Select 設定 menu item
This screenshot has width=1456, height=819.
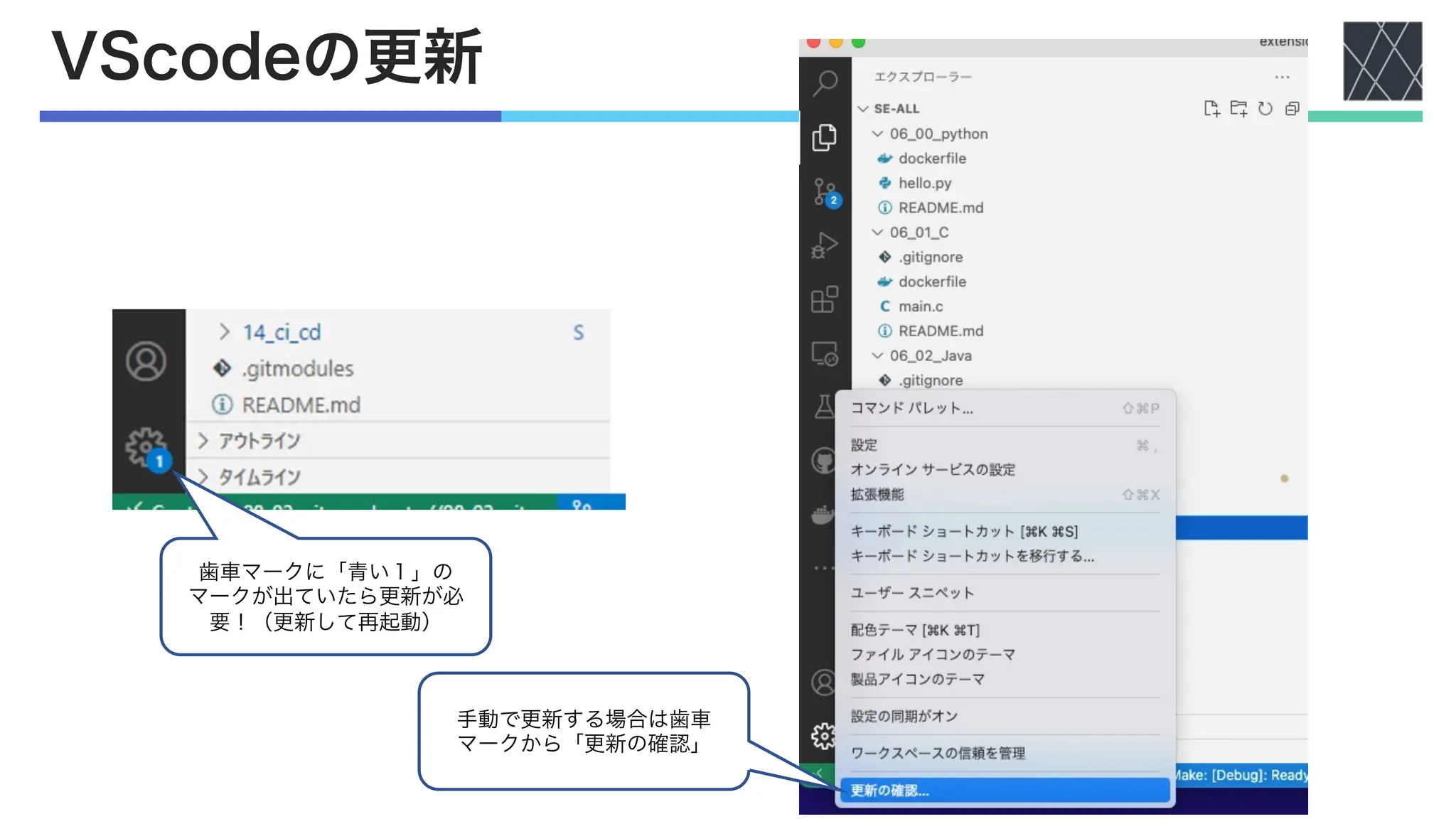click(x=1005, y=445)
